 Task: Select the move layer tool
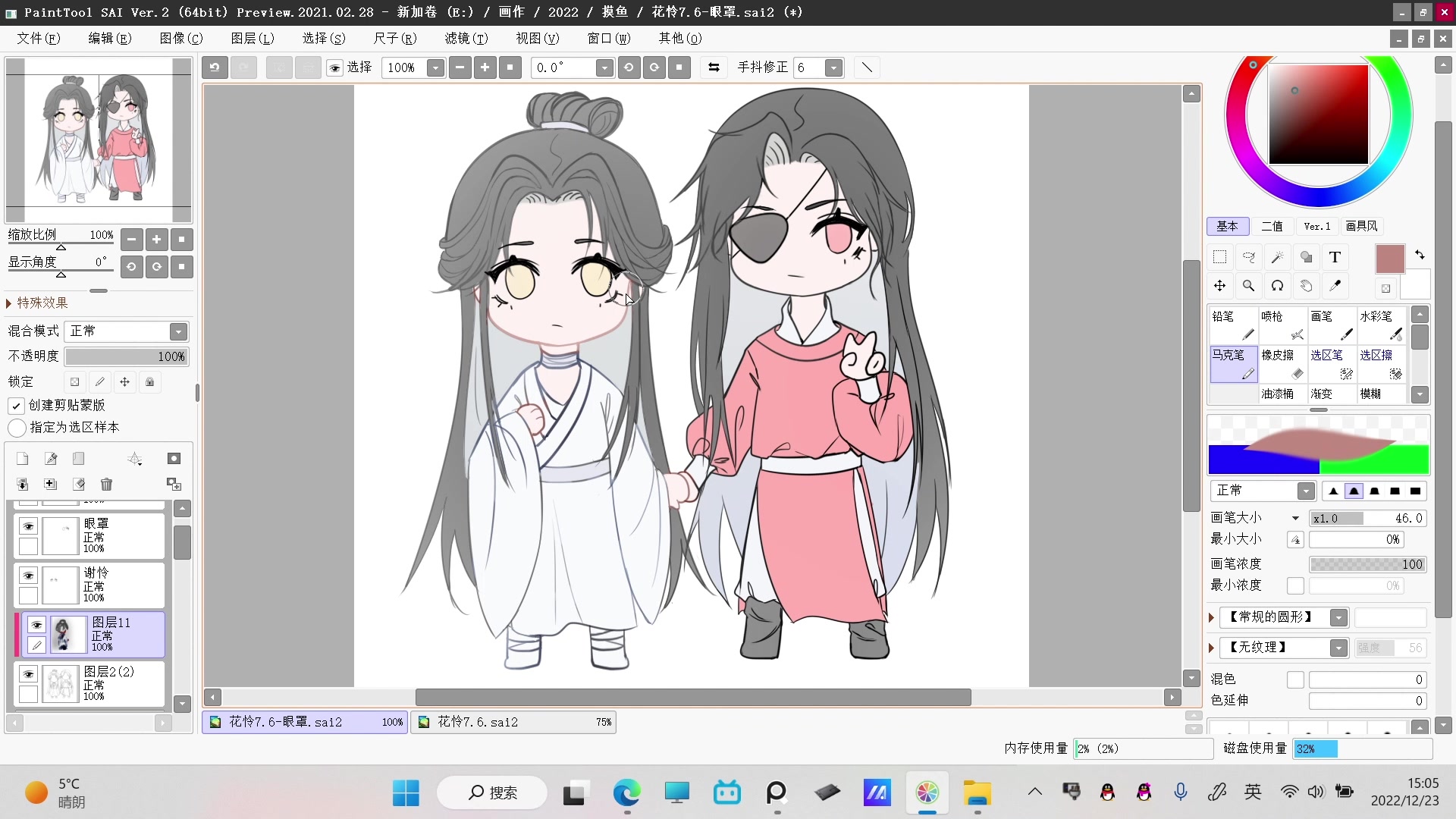point(1219,286)
